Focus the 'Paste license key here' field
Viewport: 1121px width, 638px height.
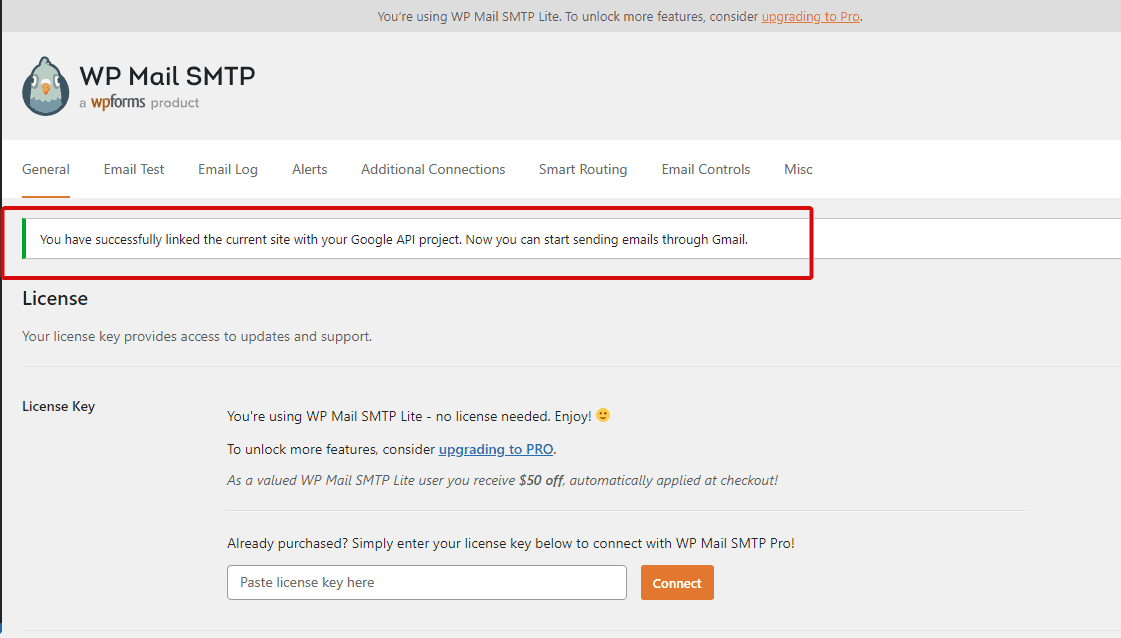427,582
